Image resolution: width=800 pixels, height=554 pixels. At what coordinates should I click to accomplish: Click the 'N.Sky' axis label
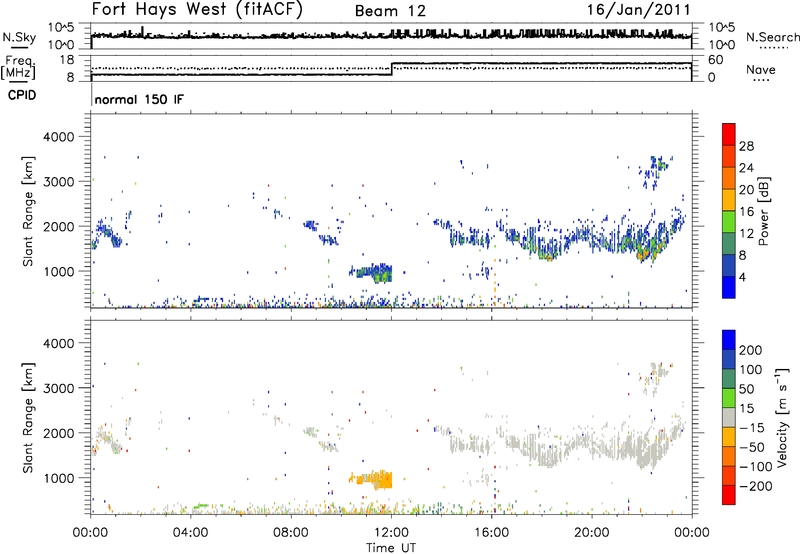tap(19, 37)
